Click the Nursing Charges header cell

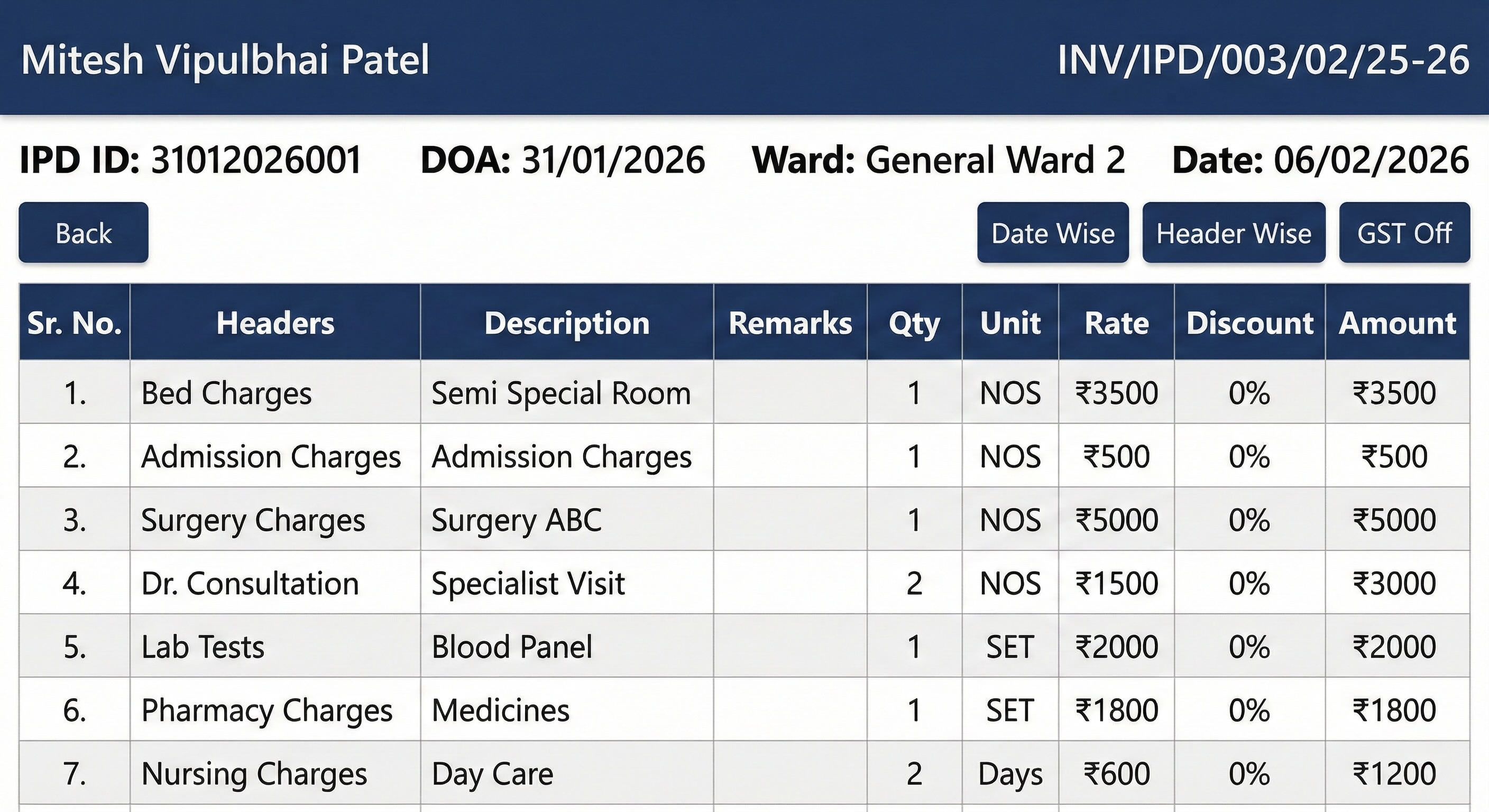(x=254, y=774)
